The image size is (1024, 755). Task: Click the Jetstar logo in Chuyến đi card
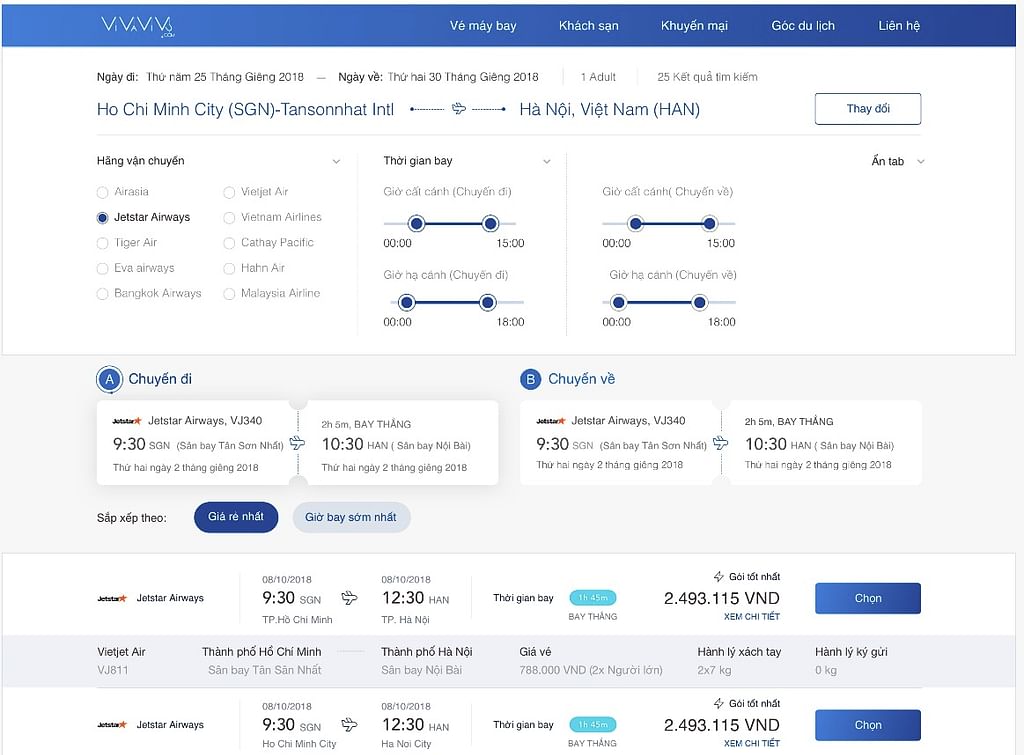[x=127, y=421]
